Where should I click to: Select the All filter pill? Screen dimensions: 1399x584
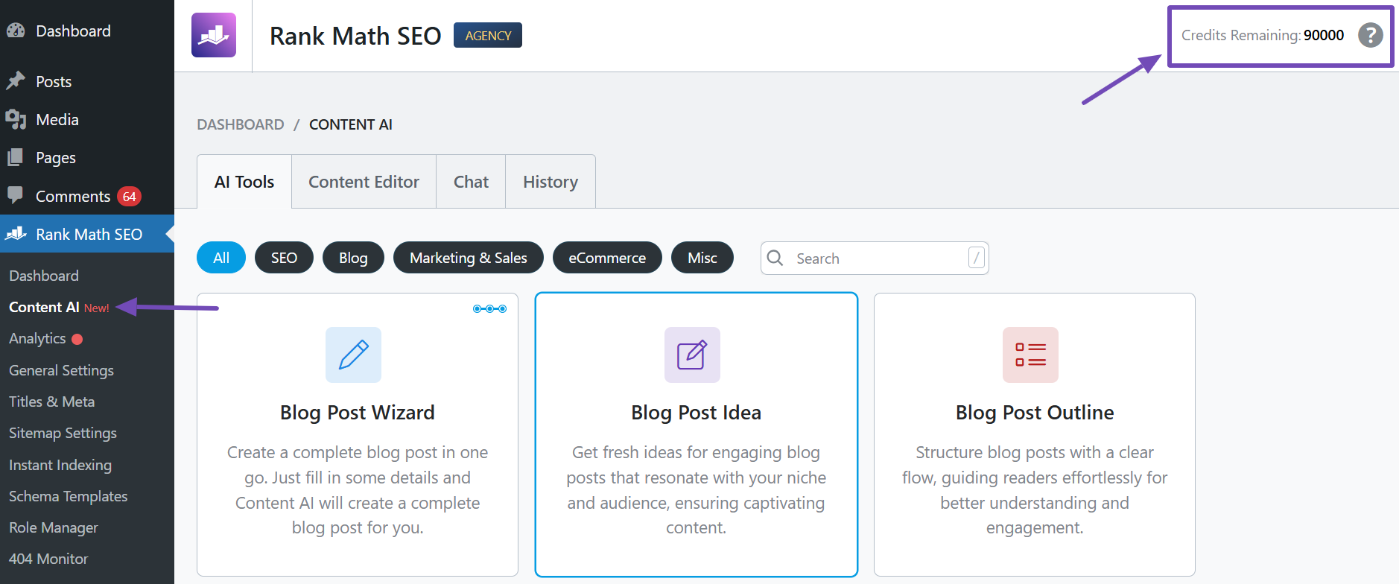pyautogui.click(x=221, y=258)
